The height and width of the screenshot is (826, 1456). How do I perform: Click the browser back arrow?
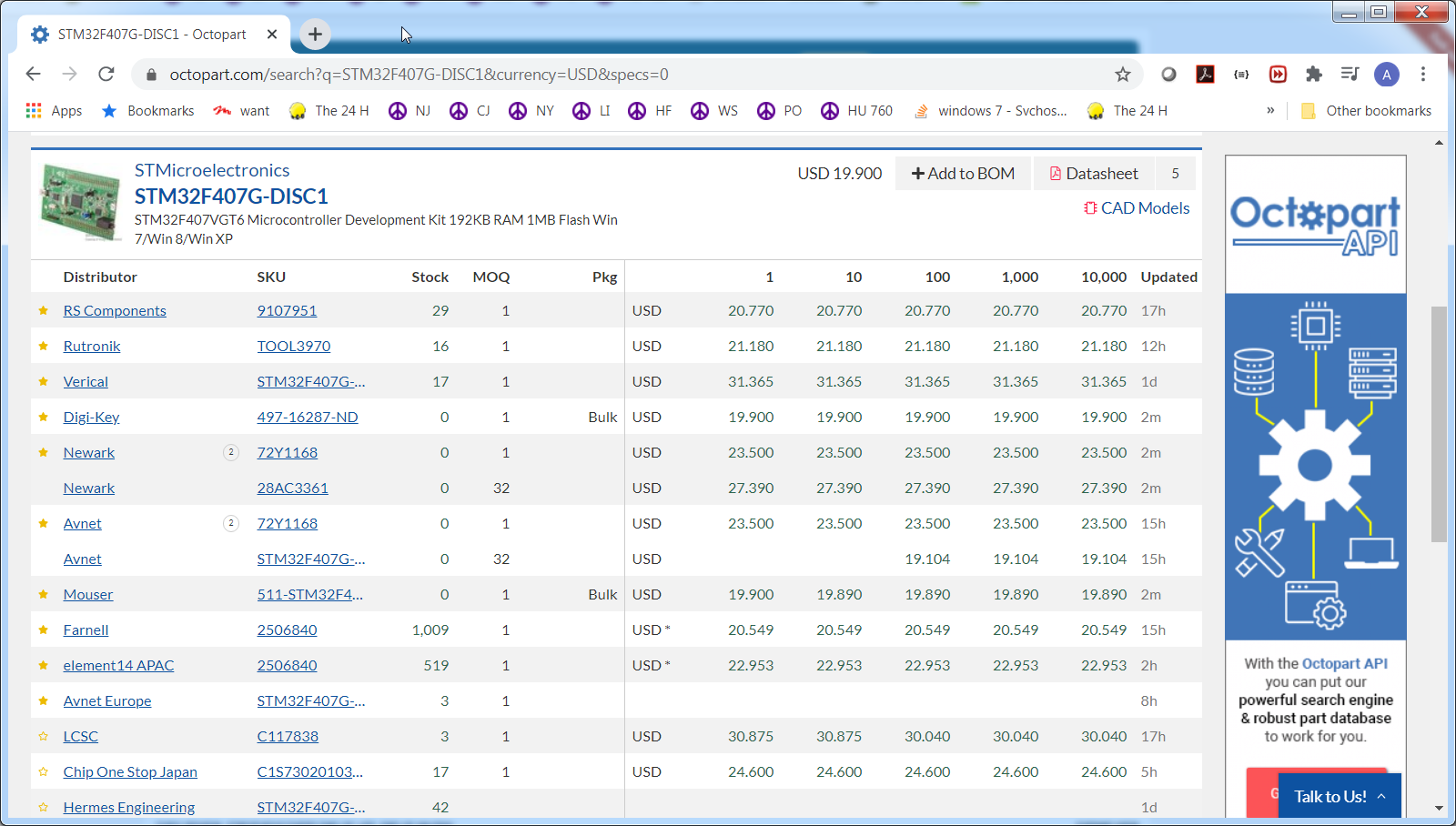point(34,74)
